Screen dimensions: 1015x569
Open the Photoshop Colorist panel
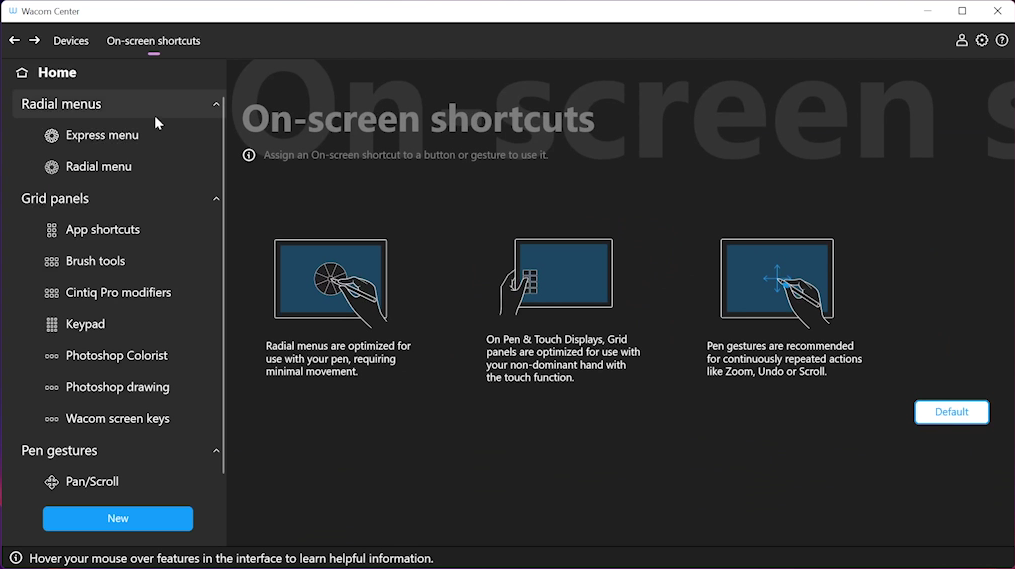point(118,356)
